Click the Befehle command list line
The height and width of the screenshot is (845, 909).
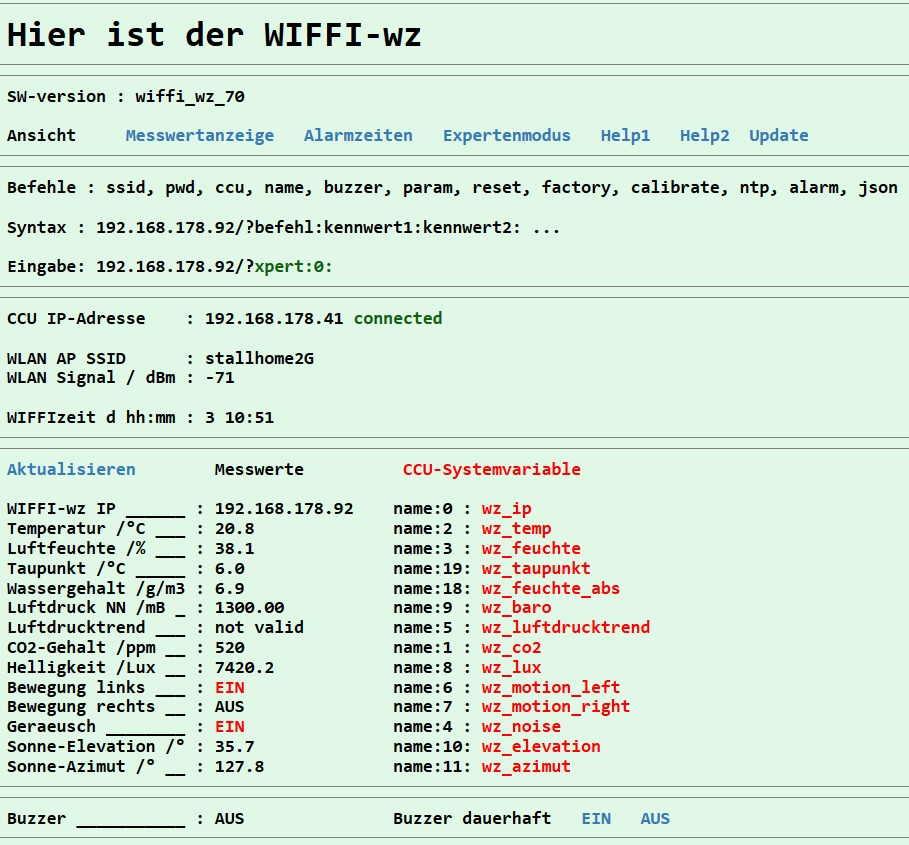452,188
